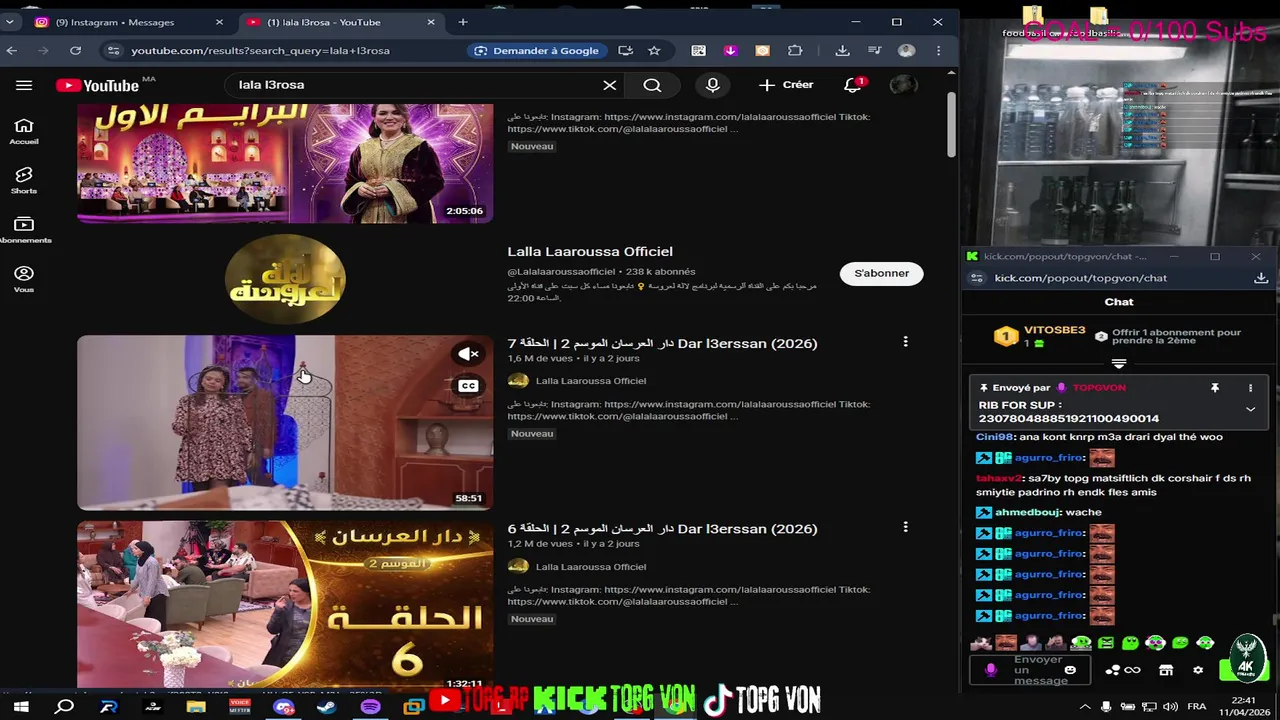1280x720 pixels.
Task: Reload the page with the refresh icon
Action: coord(75,50)
